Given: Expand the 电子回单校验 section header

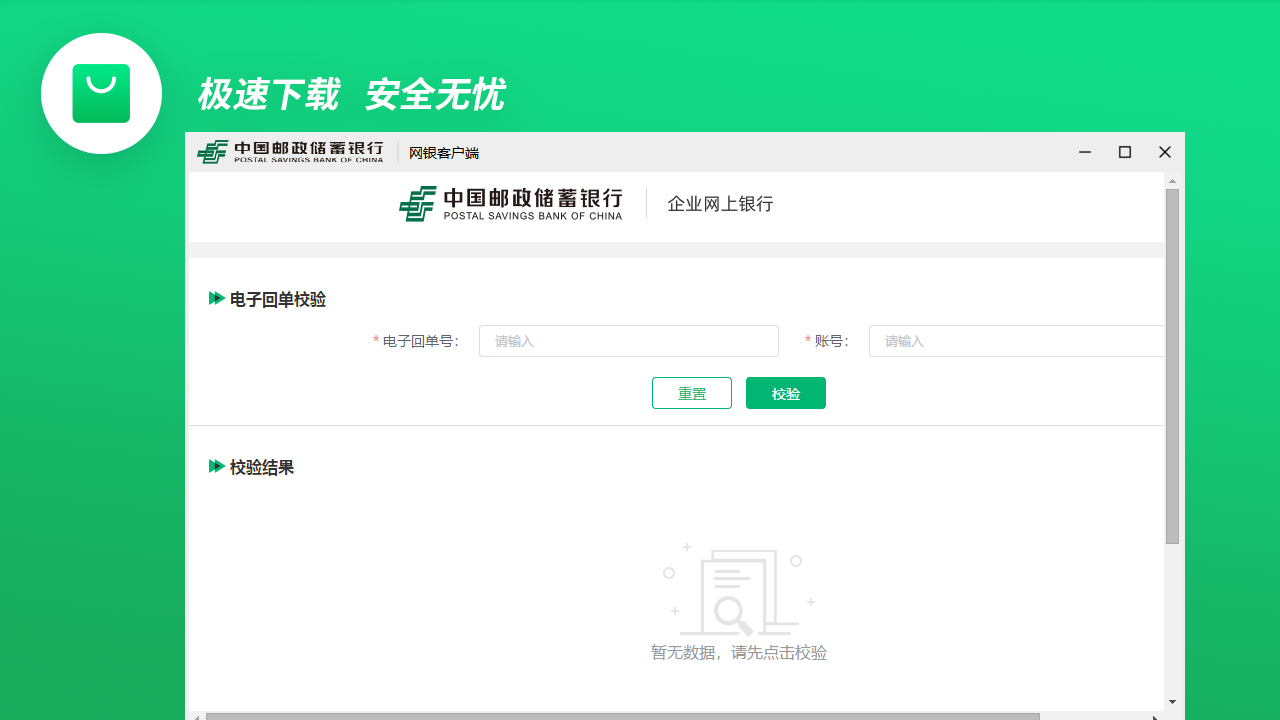Looking at the screenshot, I should pos(277,298).
